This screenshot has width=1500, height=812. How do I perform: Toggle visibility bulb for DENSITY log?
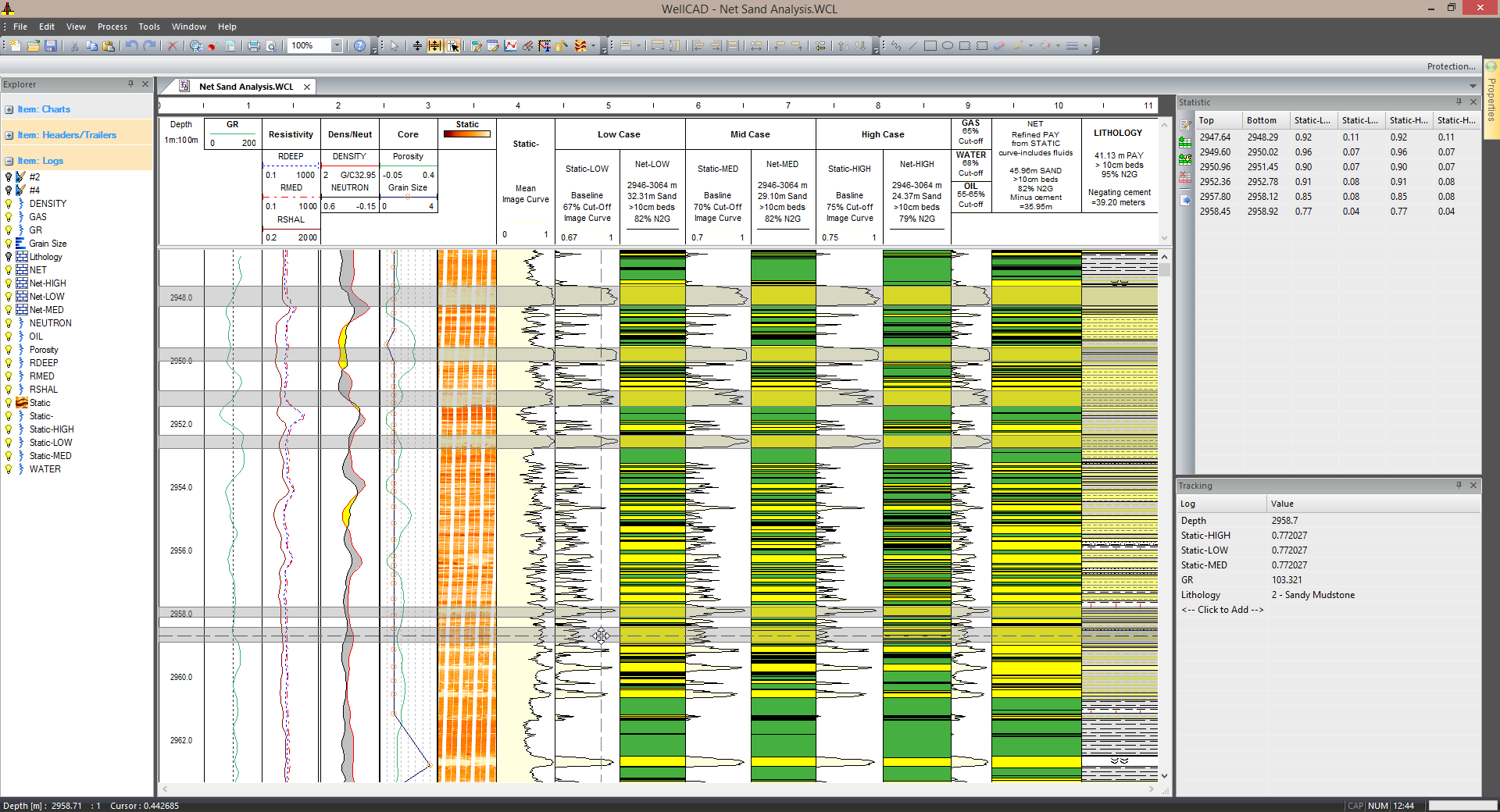pos(9,204)
